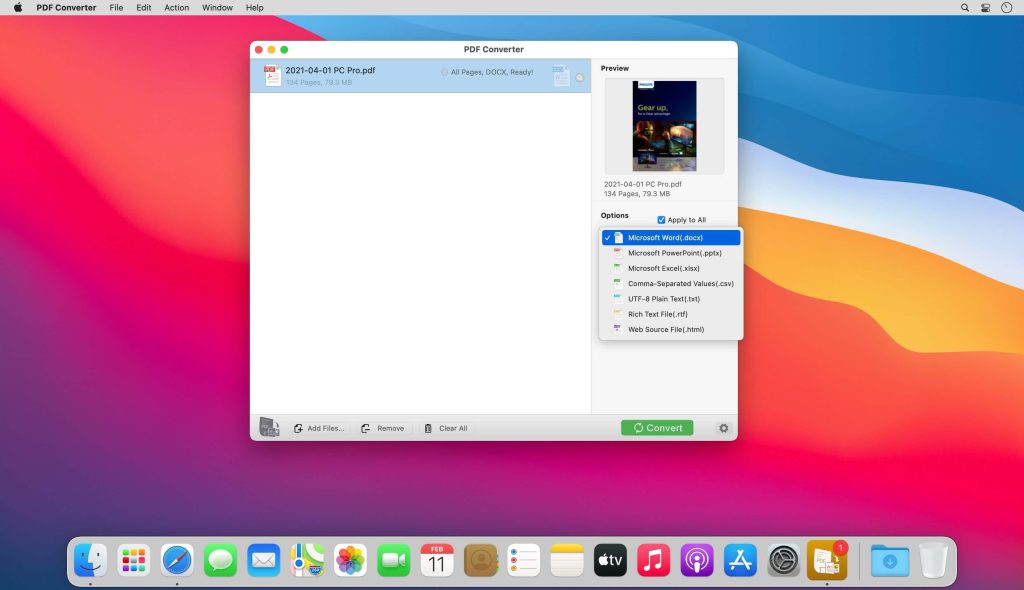Image resolution: width=1024 pixels, height=590 pixels.
Task: Open the PDF Converter application menu
Action: click(66, 7)
